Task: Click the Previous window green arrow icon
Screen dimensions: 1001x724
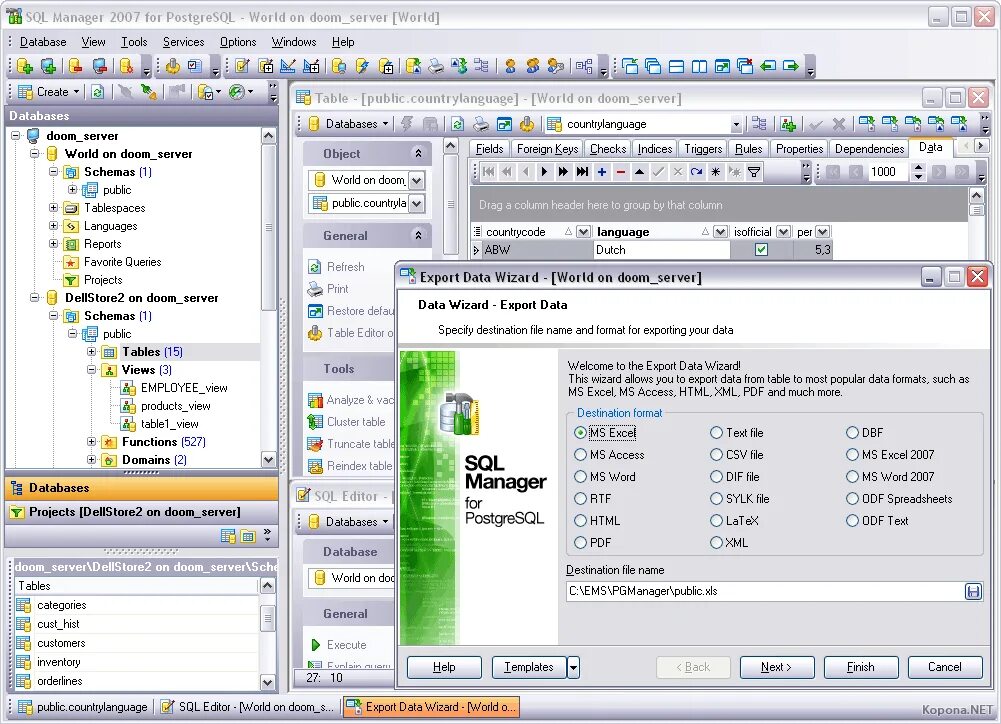Action: point(768,66)
